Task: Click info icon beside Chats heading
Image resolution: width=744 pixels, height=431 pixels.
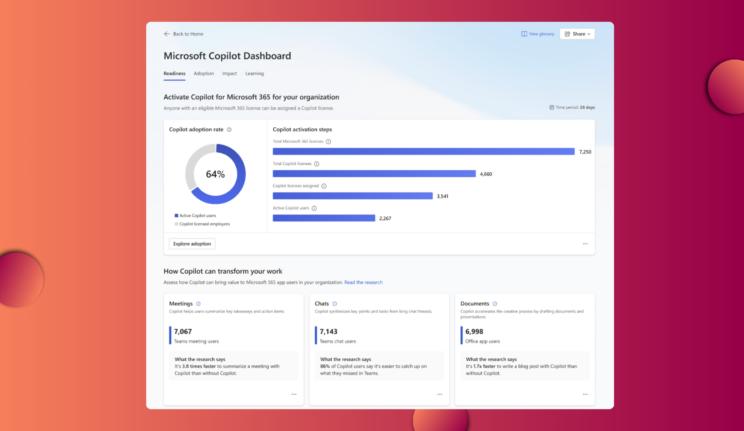Action: tap(335, 304)
